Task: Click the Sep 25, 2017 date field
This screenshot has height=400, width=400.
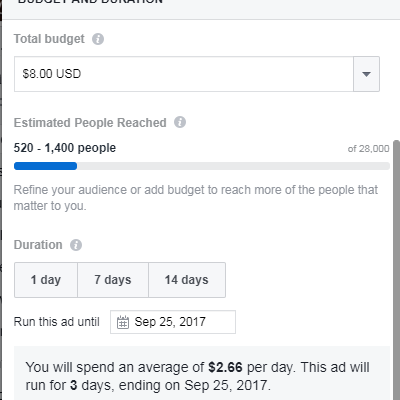Action: click(173, 322)
